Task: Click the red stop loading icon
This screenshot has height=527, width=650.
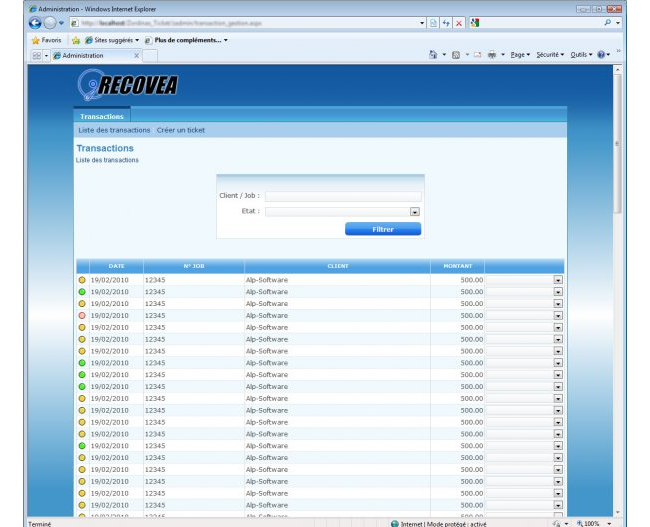Action: (459, 23)
